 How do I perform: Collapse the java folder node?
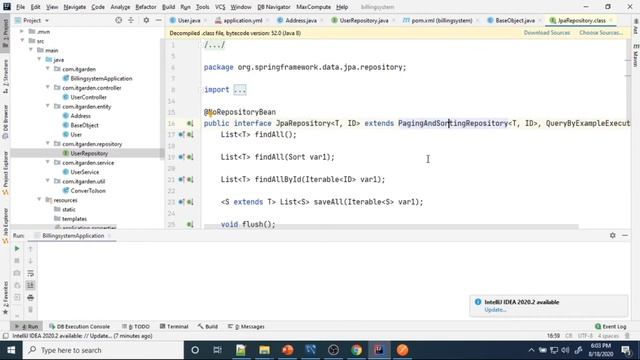click(x=39, y=60)
